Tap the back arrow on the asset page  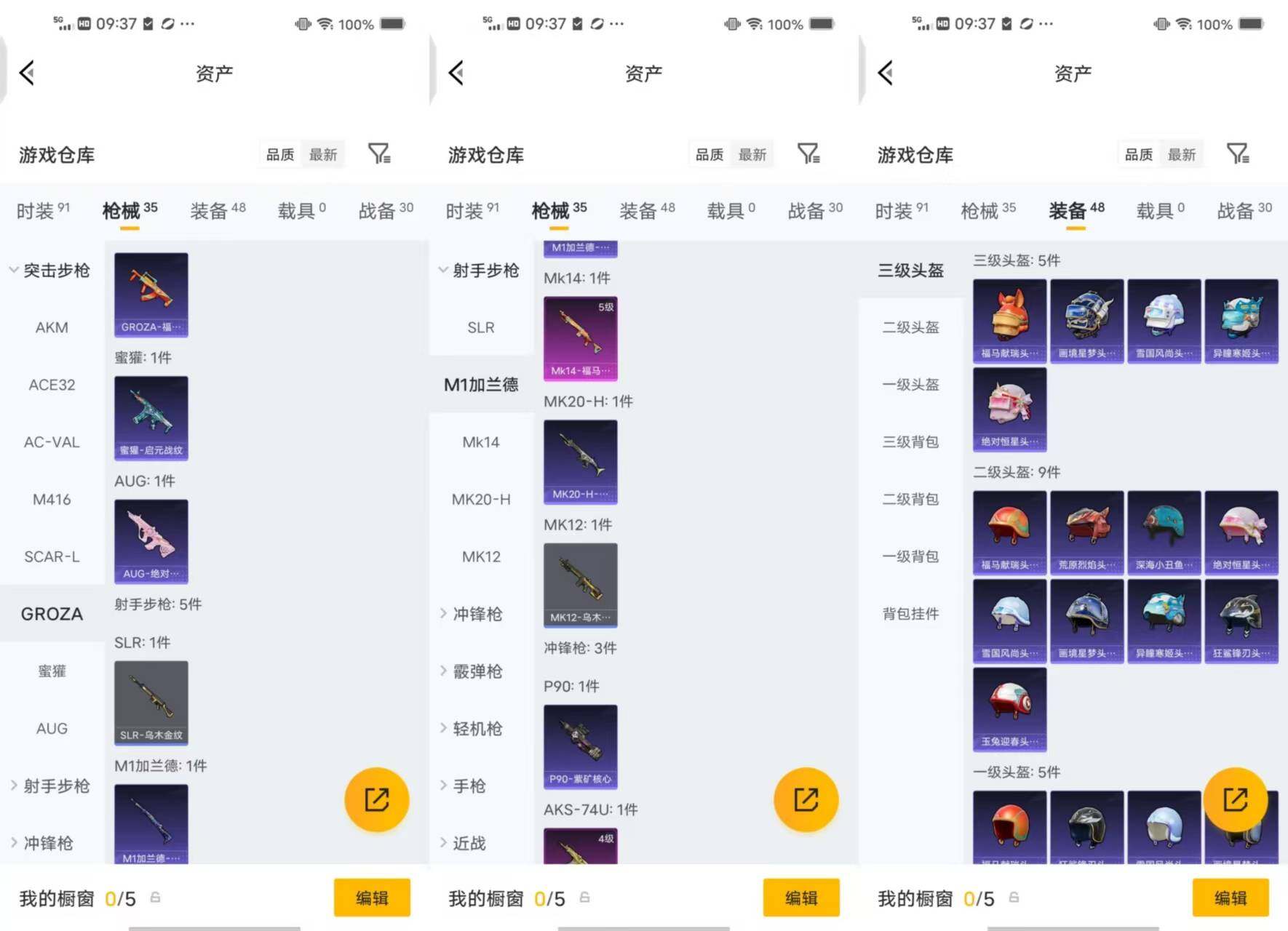(x=26, y=72)
